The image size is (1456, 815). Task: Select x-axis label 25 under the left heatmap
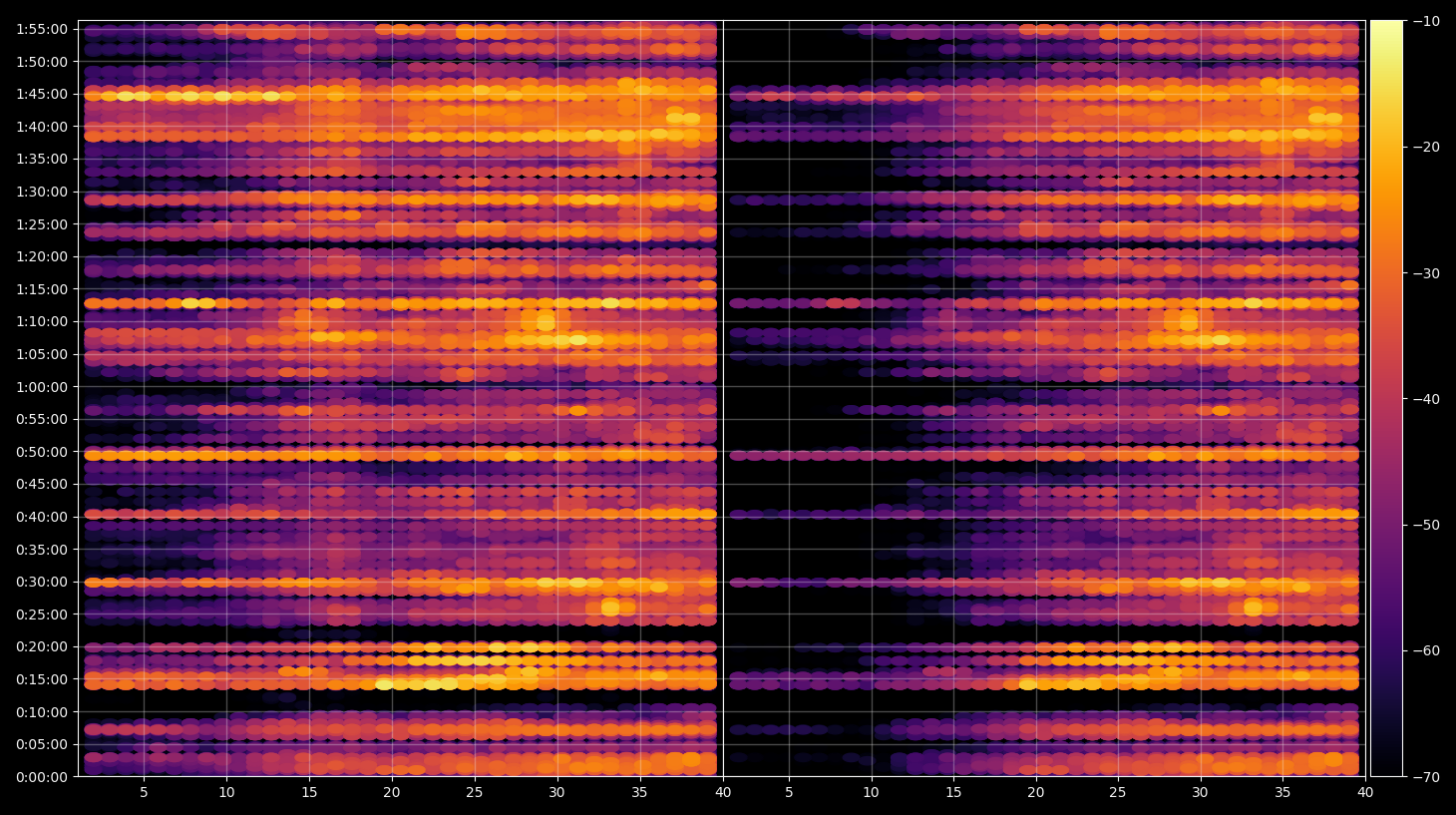pos(475,793)
